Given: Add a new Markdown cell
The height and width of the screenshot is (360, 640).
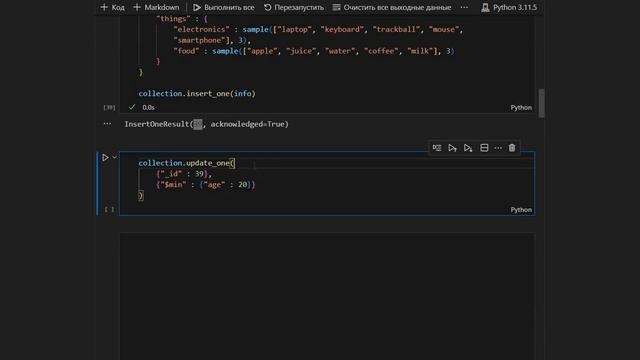Looking at the screenshot, I should pos(156,7).
